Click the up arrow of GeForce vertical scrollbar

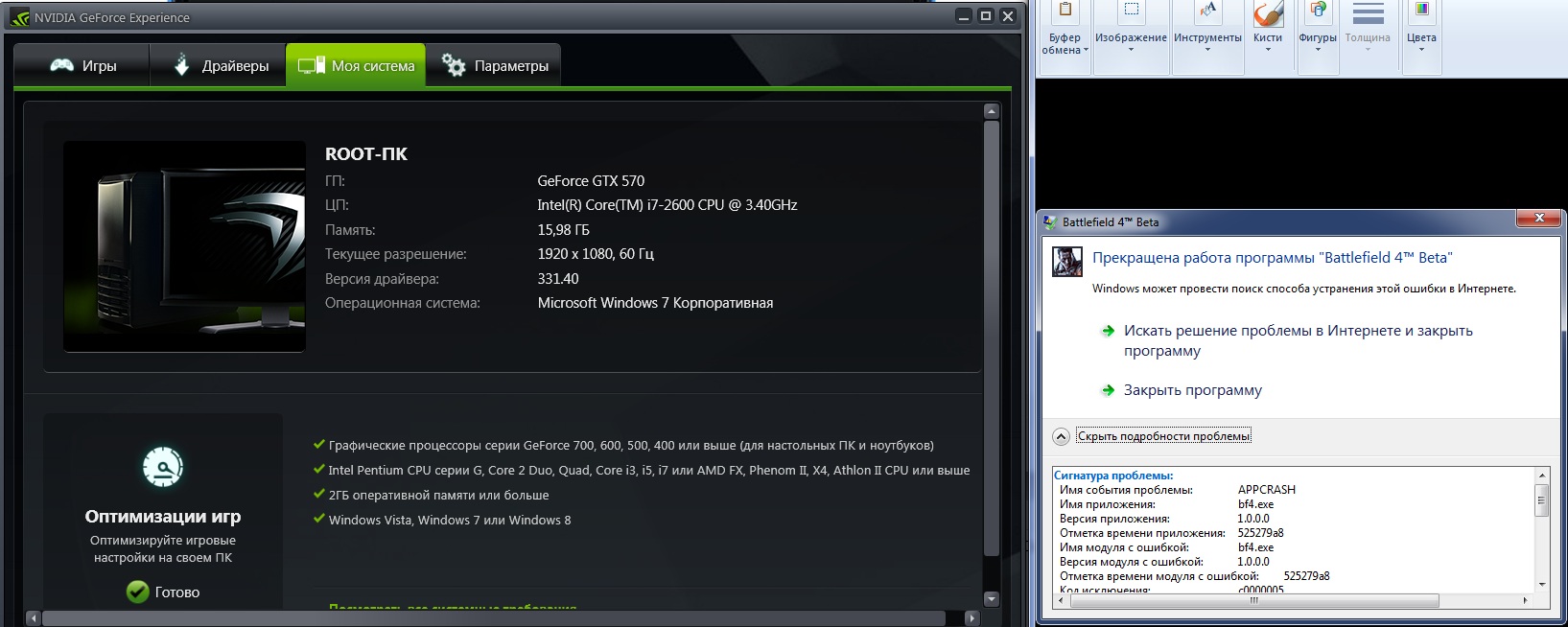tap(992, 111)
